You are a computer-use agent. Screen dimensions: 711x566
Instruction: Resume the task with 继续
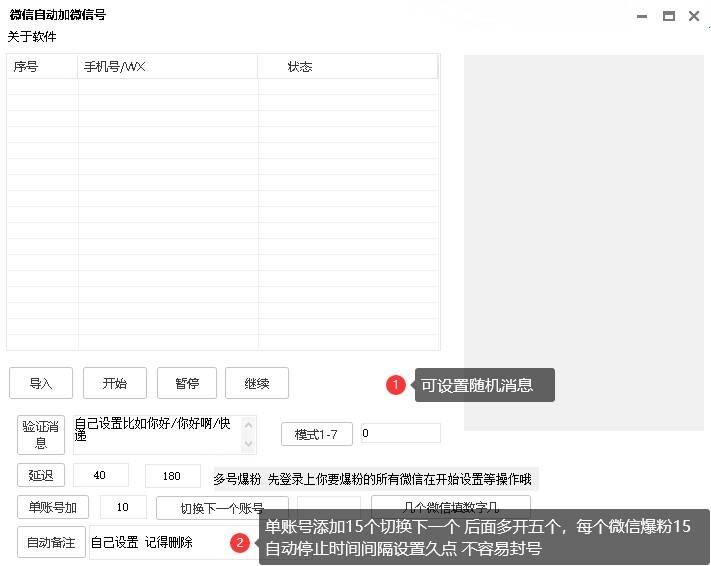point(257,383)
